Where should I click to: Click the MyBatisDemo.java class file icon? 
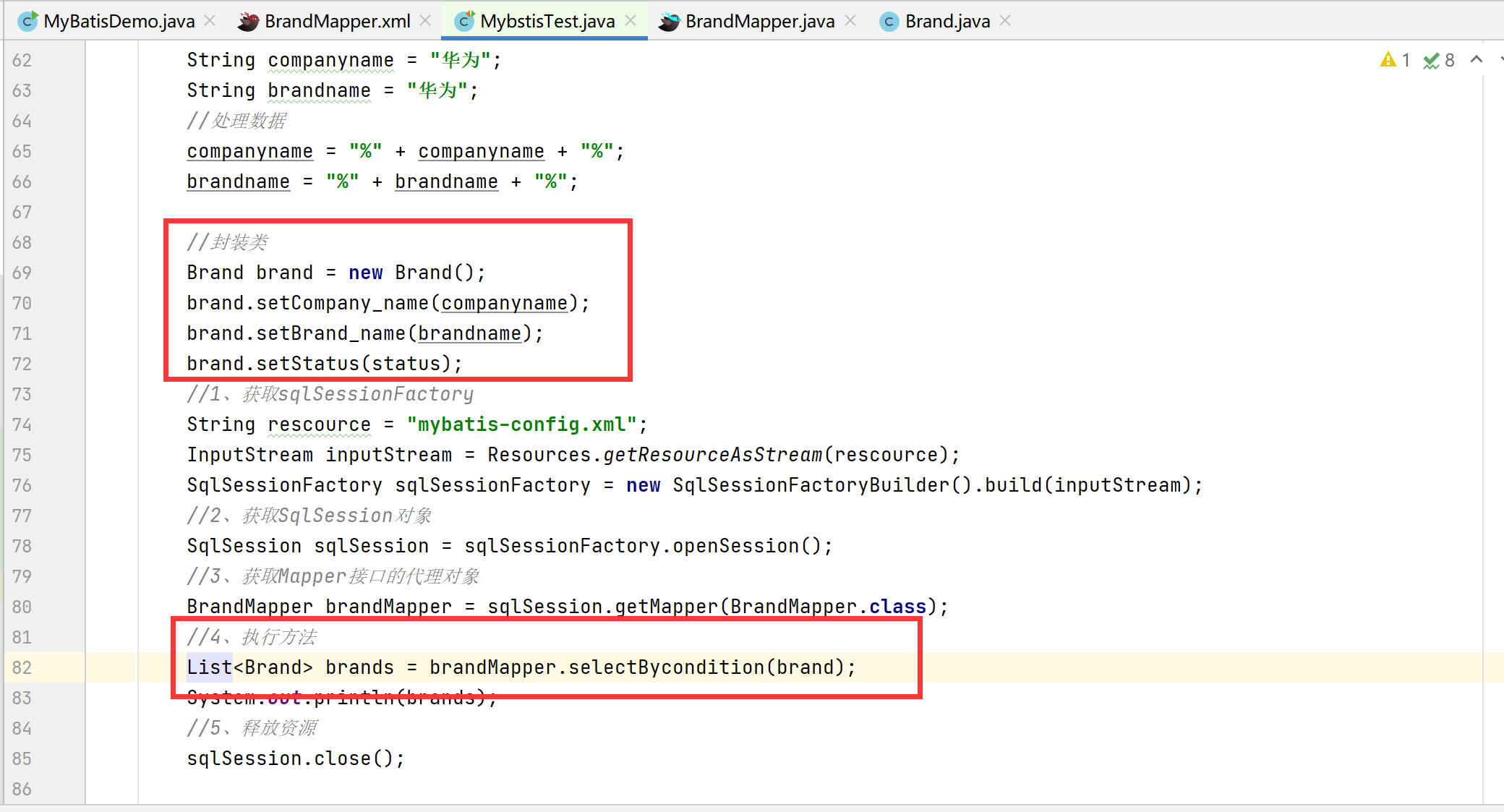tap(27, 22)
